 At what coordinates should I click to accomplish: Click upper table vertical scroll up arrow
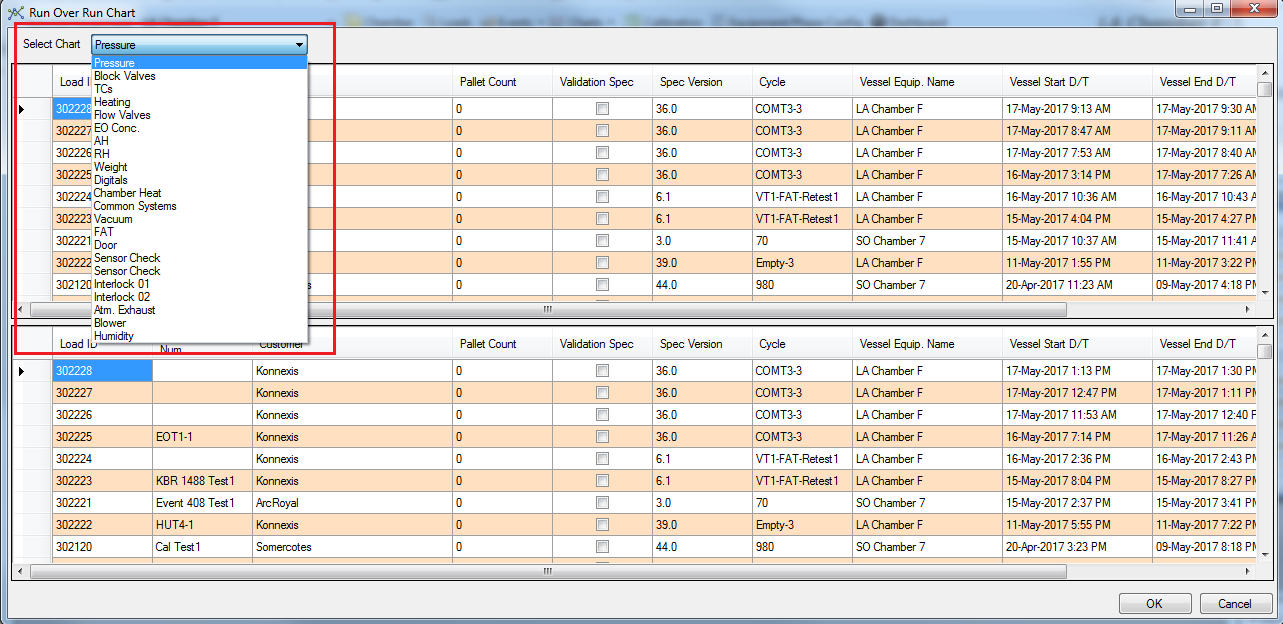(1264, 74)
